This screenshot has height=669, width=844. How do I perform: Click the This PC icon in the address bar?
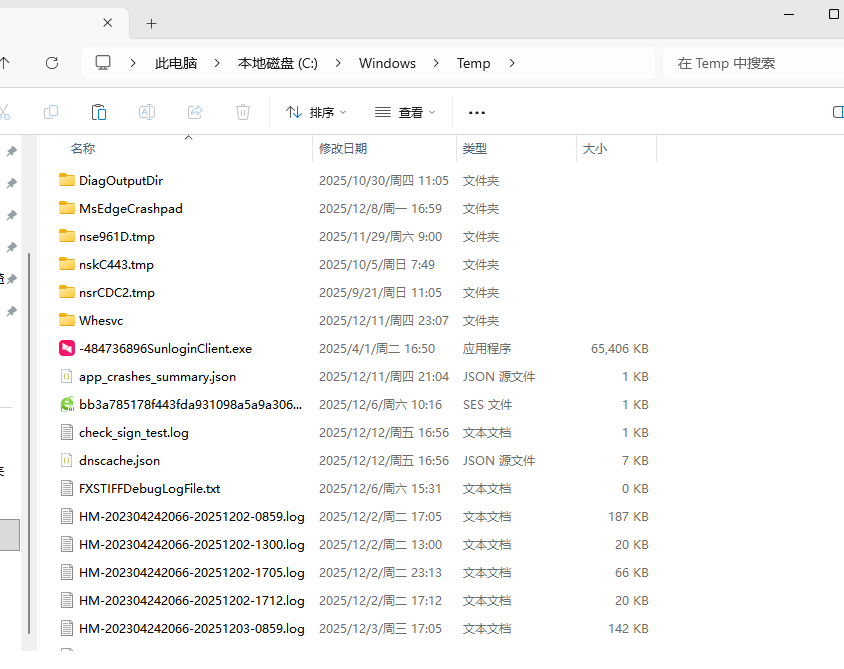point(102,62)
